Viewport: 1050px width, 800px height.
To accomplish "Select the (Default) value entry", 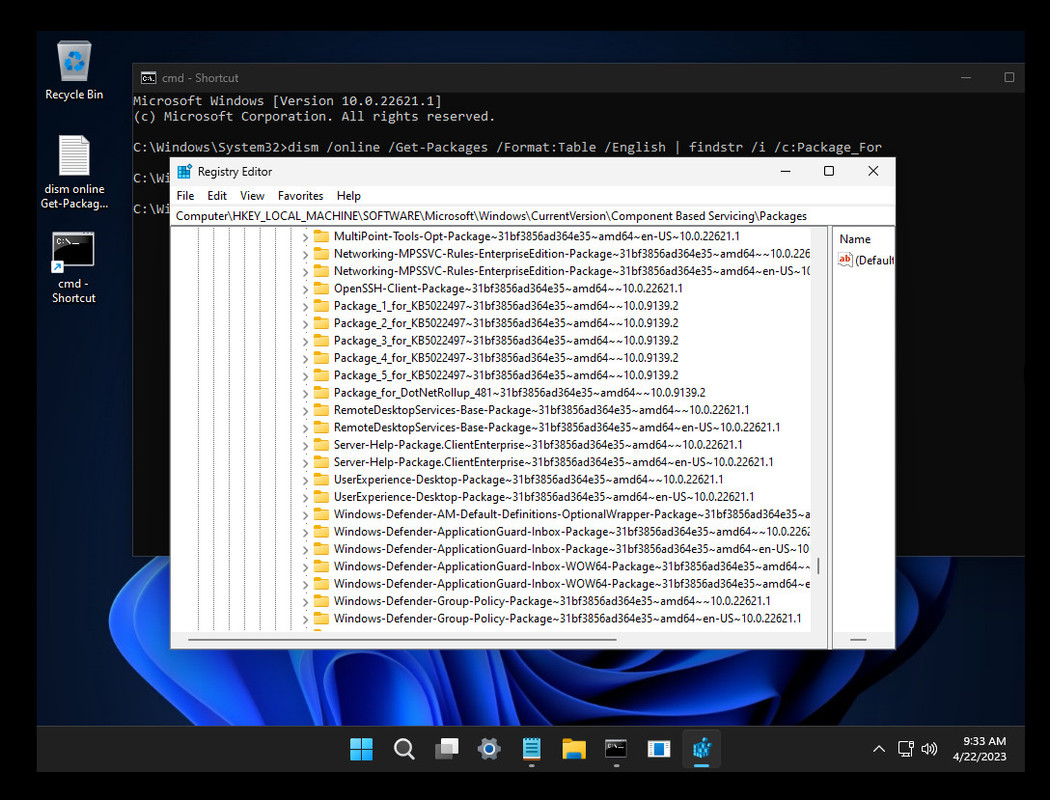I will tap(865, 260).
